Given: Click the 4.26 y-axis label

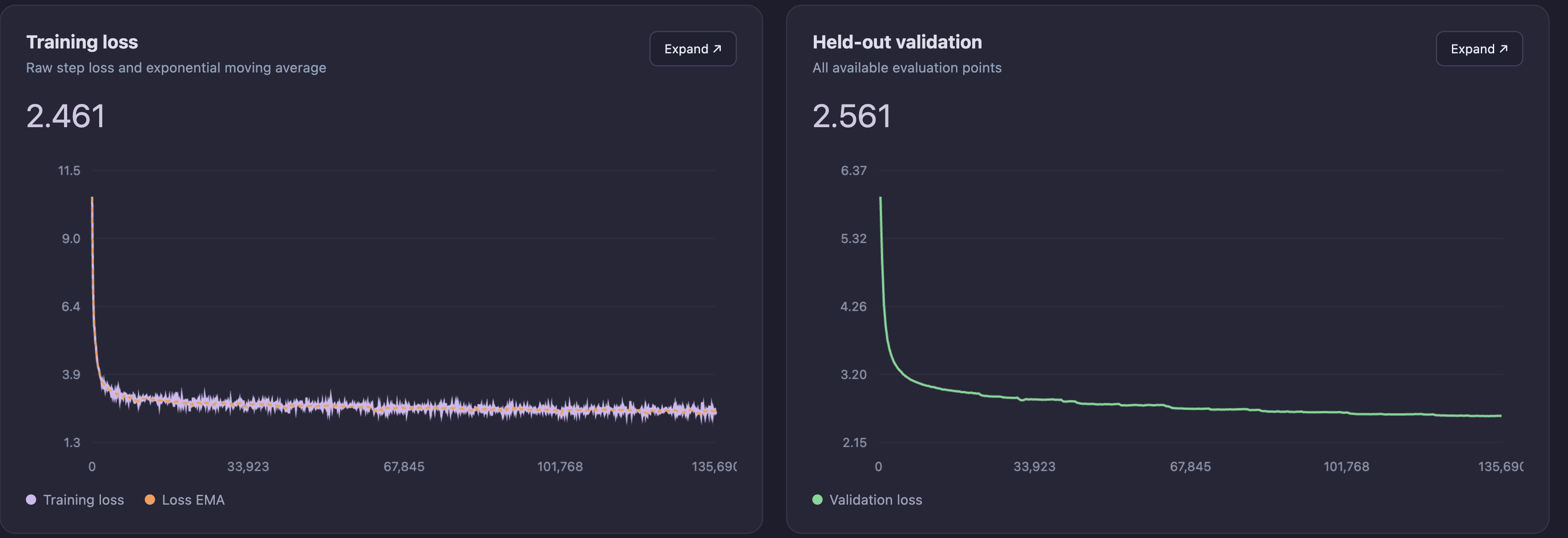Looking at the screenshot, I should click(x=853, y=306).
